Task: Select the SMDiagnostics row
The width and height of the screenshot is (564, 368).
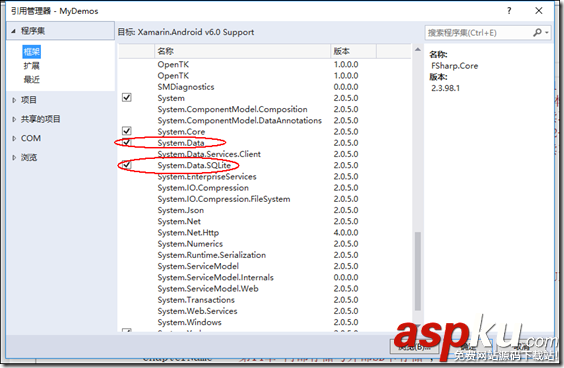Action: coord(265,87)
